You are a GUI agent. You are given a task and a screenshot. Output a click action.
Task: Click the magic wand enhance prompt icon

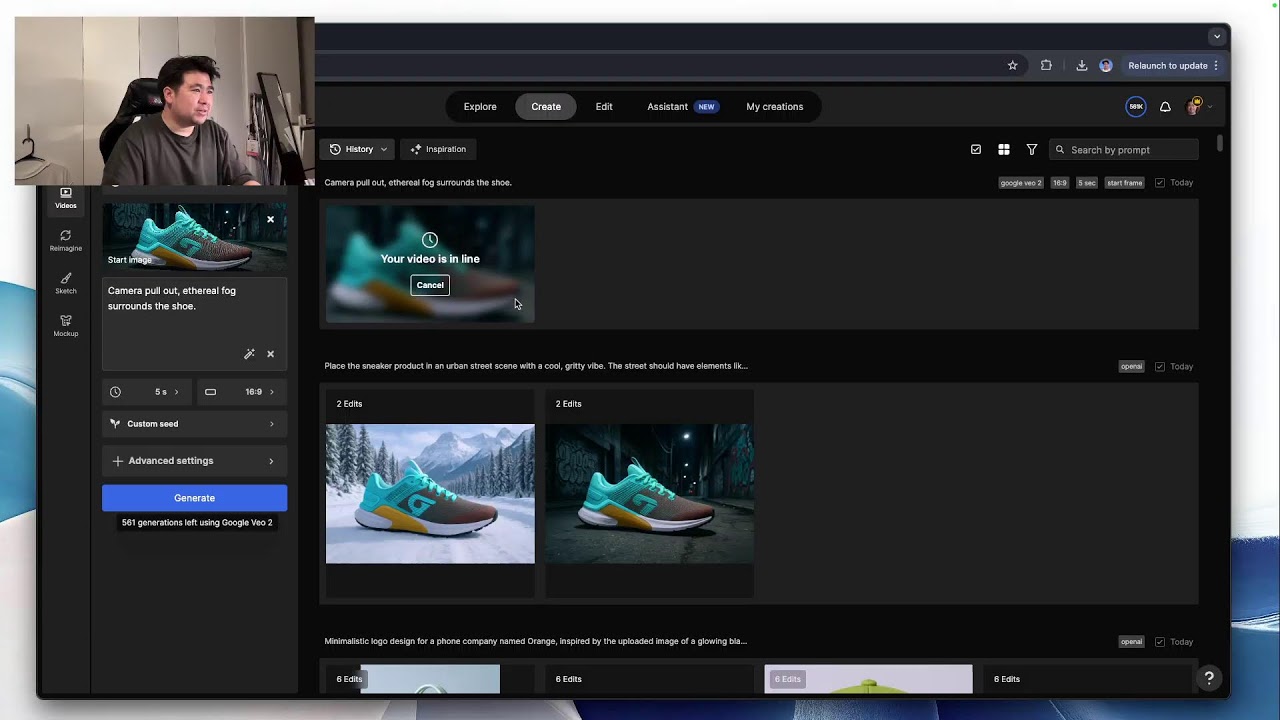tap(249, 354)
